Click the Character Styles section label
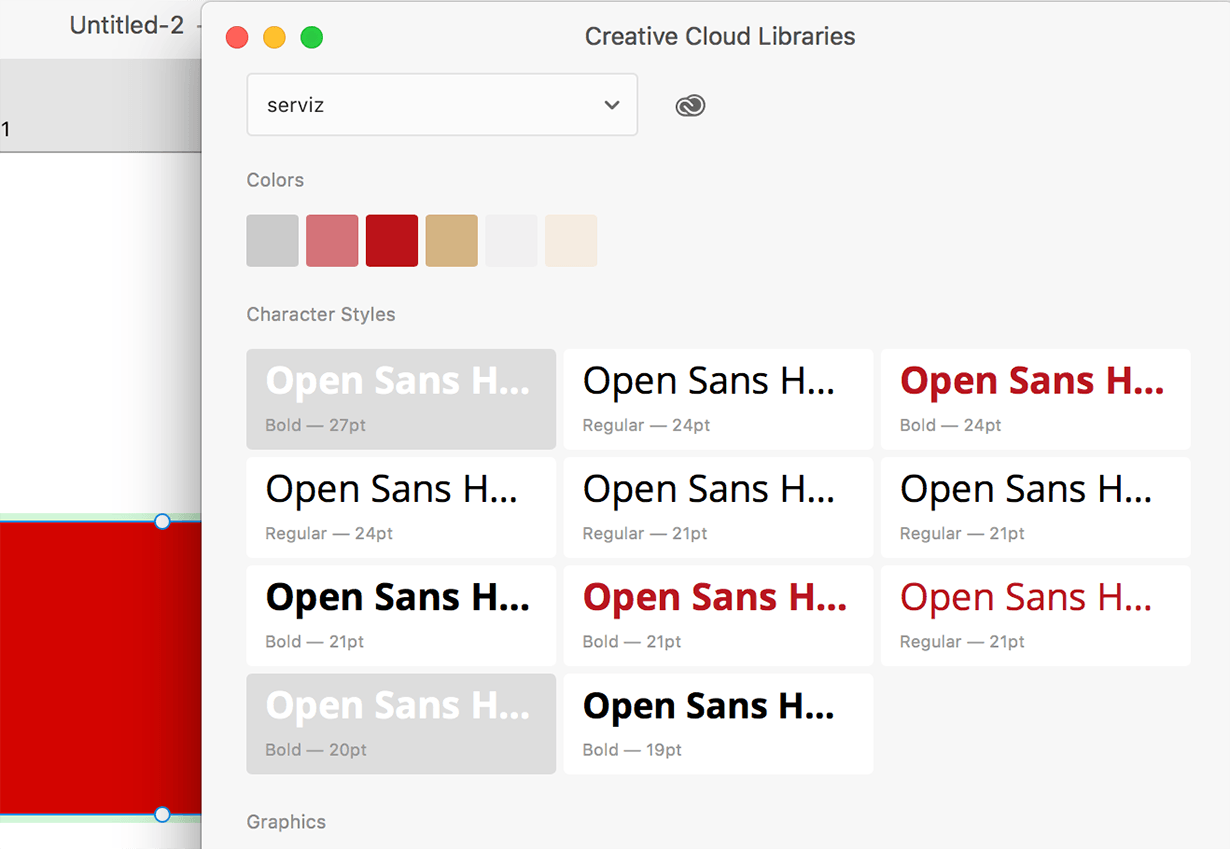1230x849 pixels. [321, 314]
